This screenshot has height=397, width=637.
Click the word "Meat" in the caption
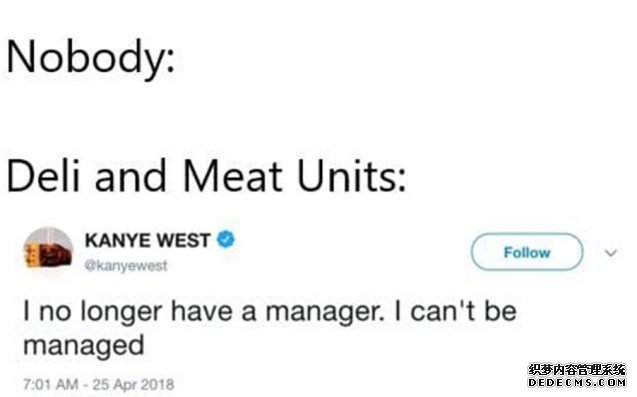tap(233, 175)
